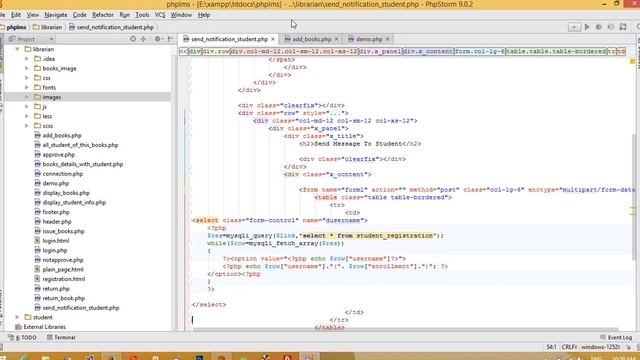Open the Window menu
The image size is (640, 360).
tap(181, 15)
